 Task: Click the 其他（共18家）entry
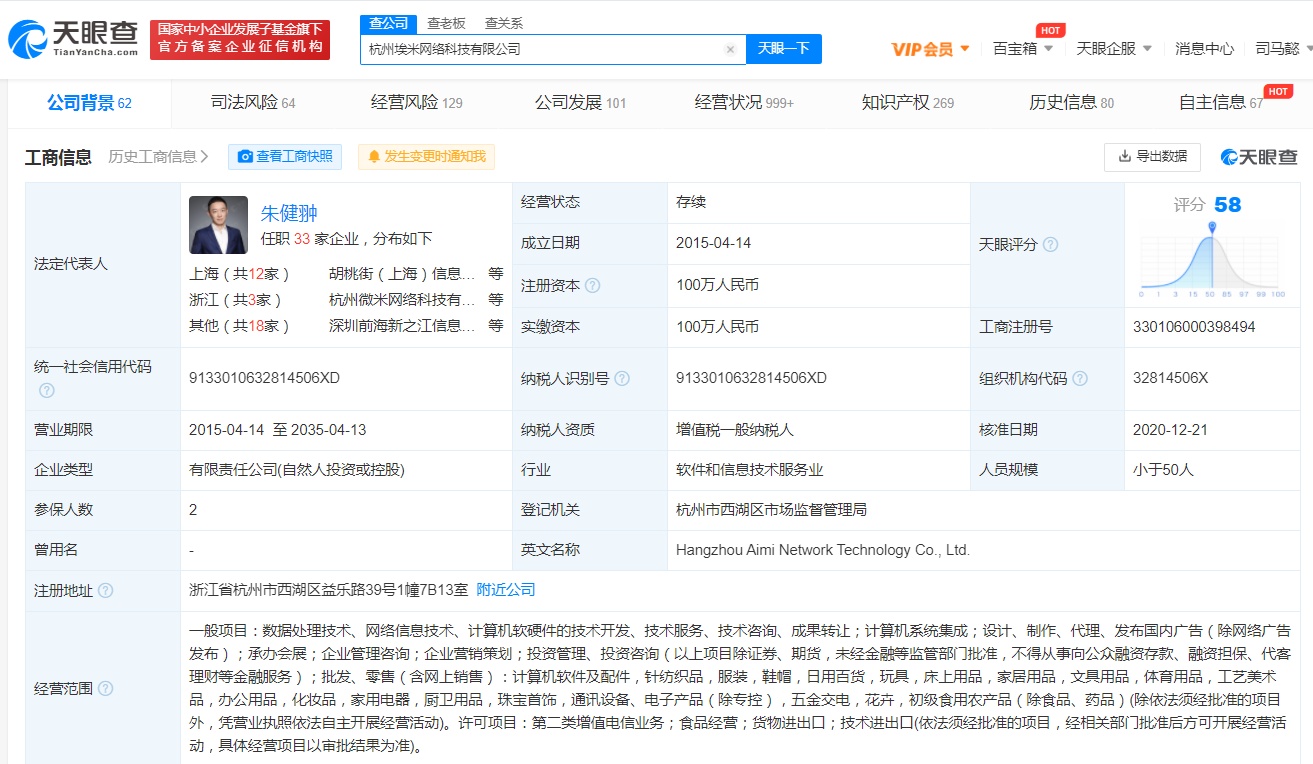240,325
